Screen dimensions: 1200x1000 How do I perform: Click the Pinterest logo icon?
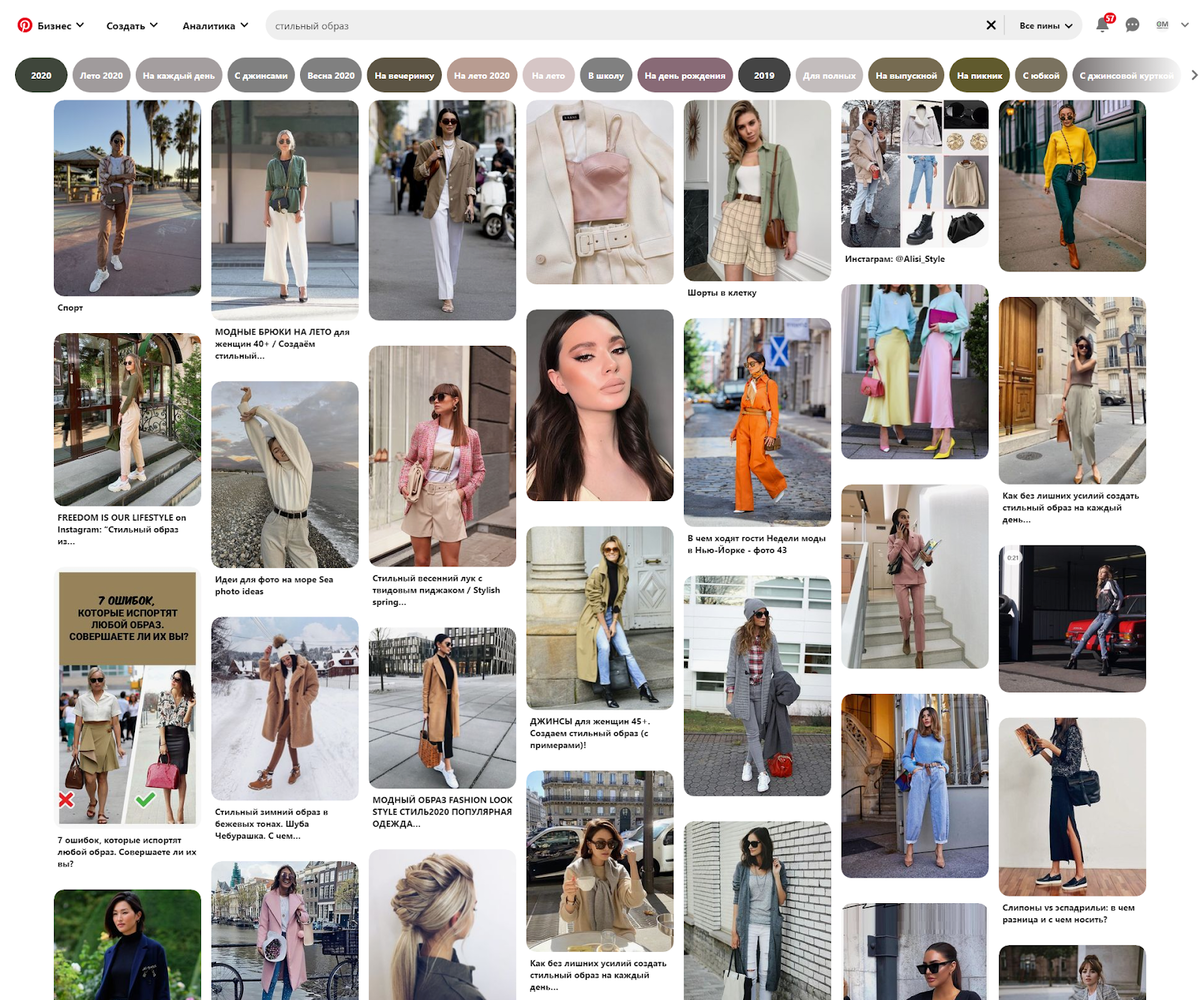coord(25,25)
